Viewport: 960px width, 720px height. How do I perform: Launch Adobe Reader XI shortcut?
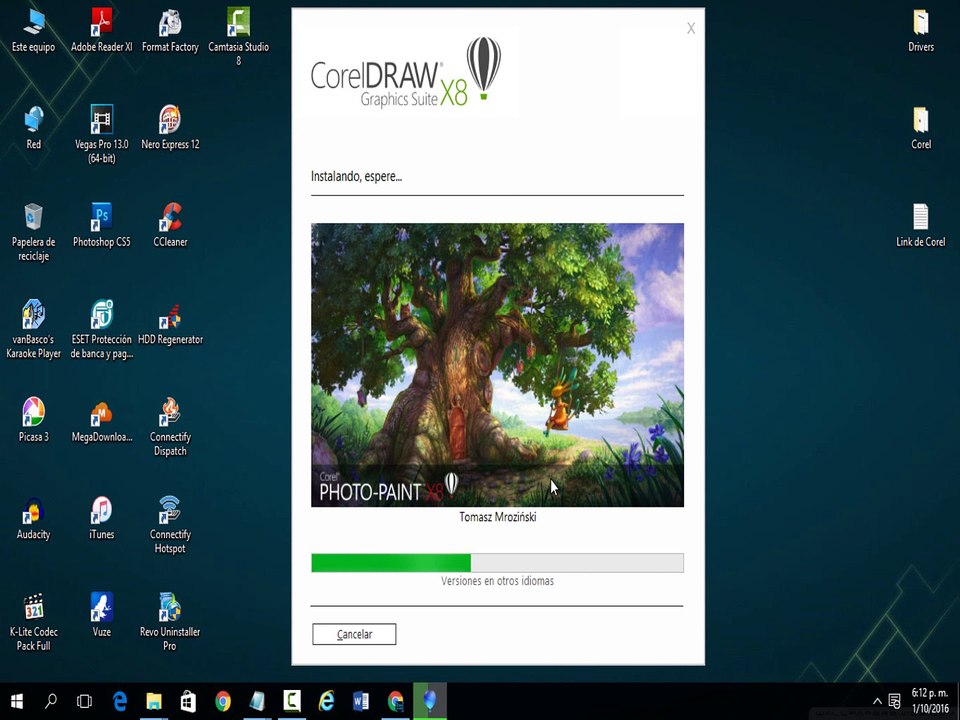click(102, 31)
